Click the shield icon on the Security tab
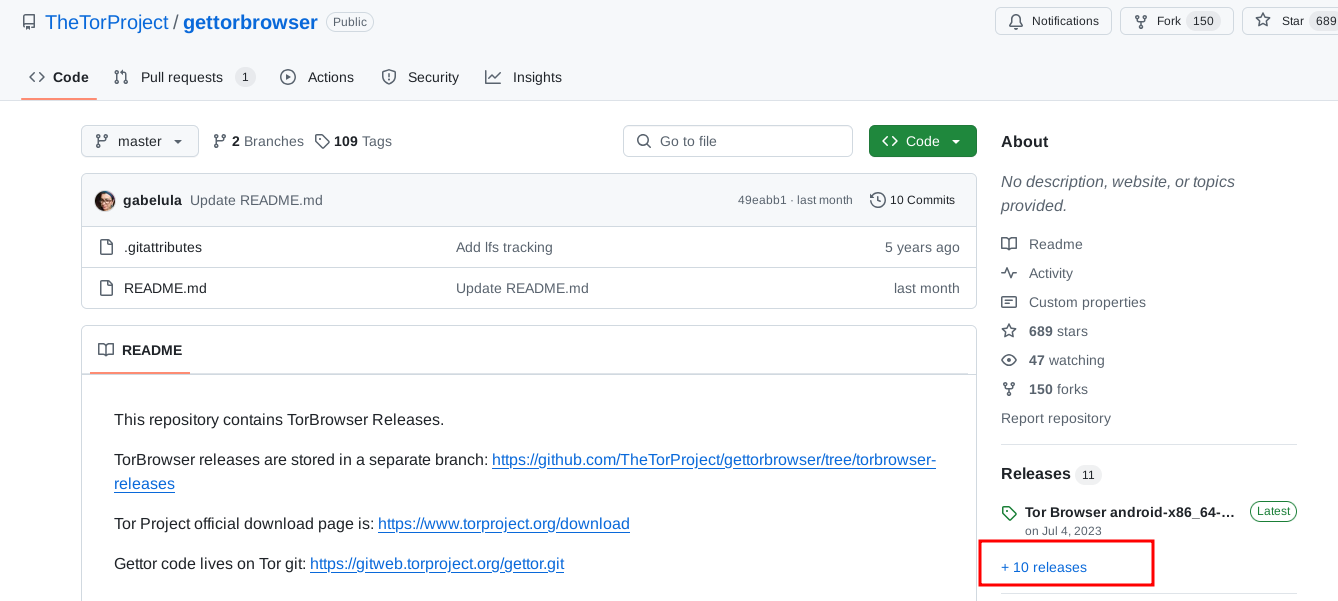The image size is (1338, 601). (389, 77)
